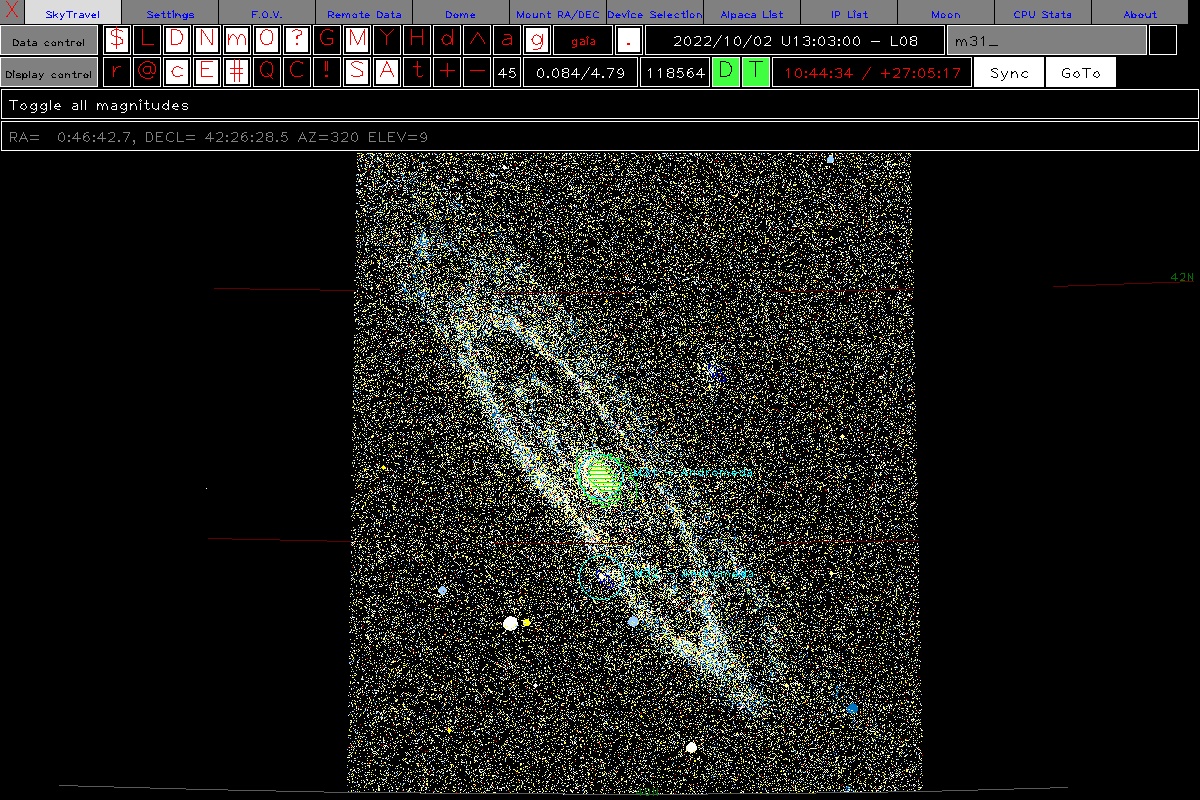Screen dimensions: 1200x800
Task: Click the plus zoom button
Action: tap(447, 73)
